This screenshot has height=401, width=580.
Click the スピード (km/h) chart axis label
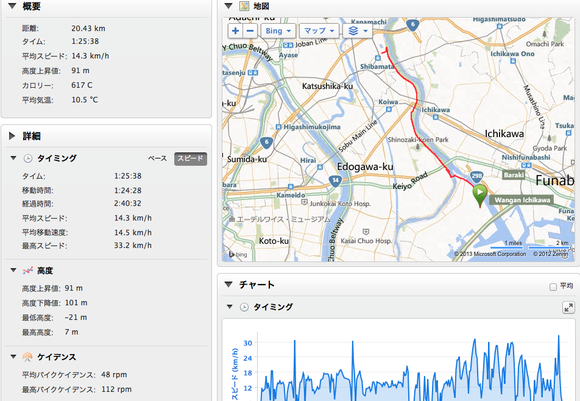235,374
